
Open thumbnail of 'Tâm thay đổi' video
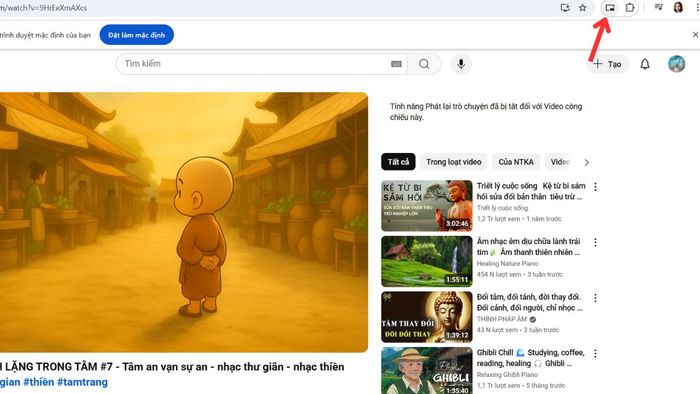[427, 317]
